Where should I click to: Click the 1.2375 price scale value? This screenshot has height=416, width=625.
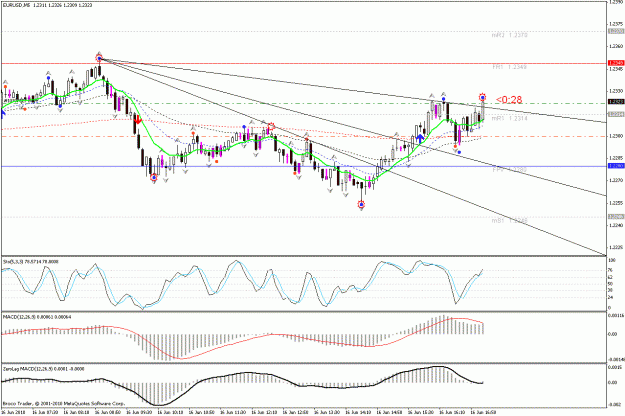tap(616, 24)
